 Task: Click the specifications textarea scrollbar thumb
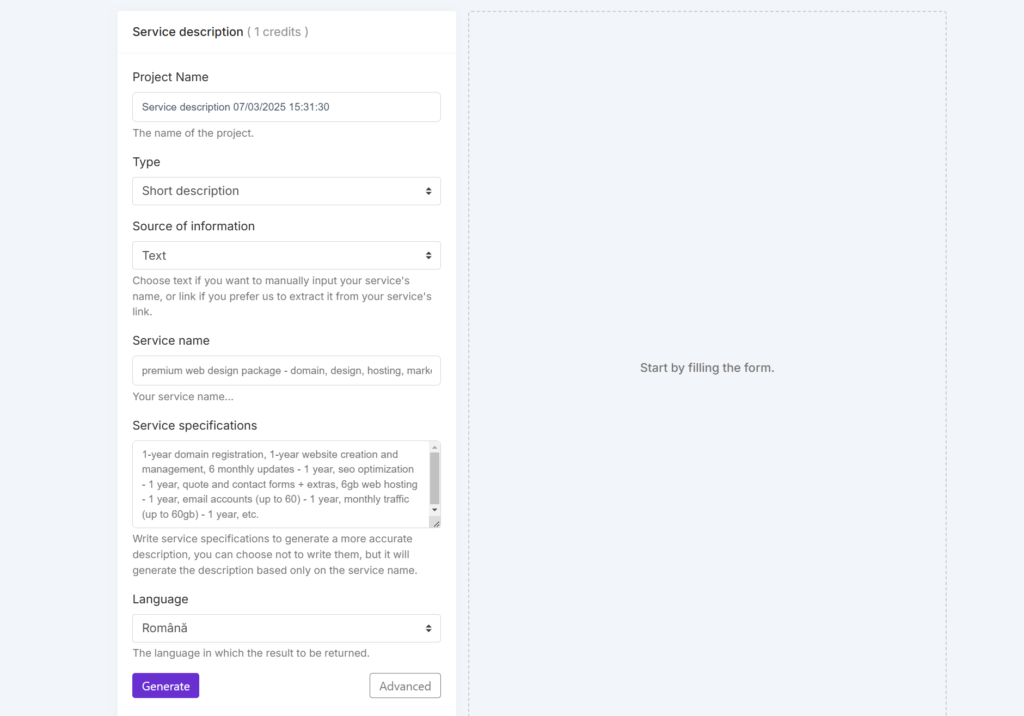point(434,477)
